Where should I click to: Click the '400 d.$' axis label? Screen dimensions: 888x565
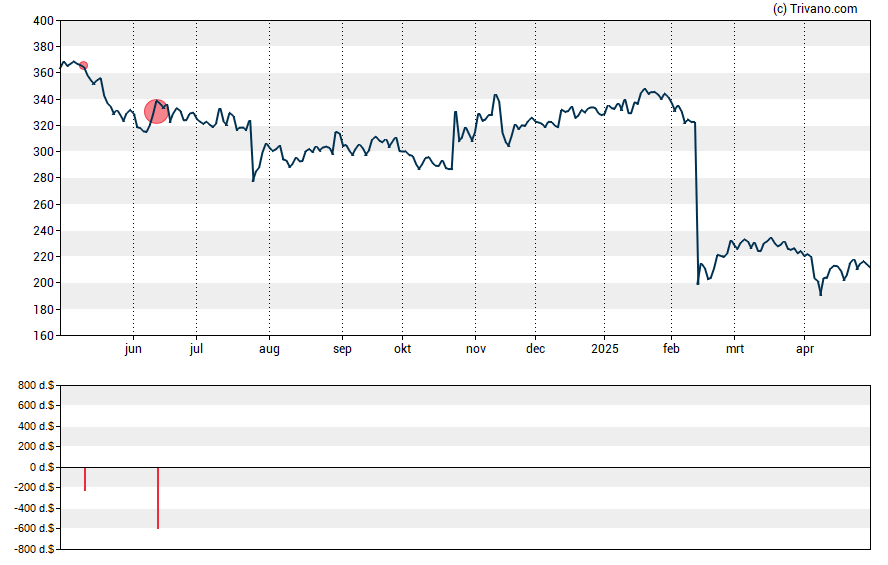pos(36,426)
